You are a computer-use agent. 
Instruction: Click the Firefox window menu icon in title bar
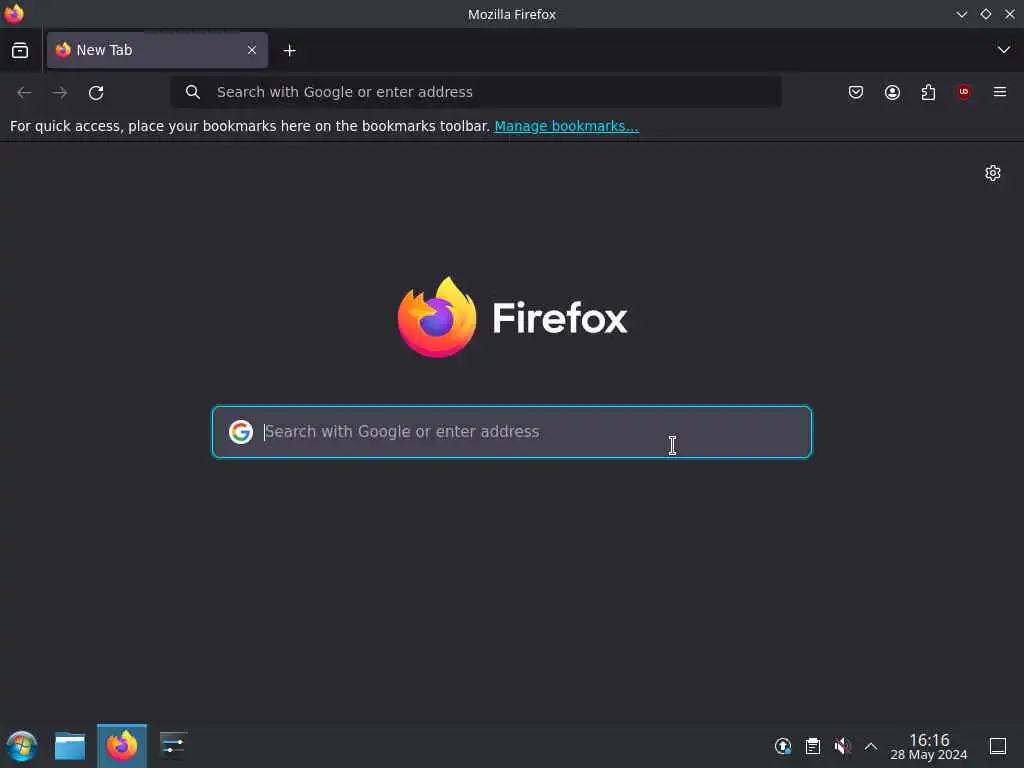click(x=14, y=14)
